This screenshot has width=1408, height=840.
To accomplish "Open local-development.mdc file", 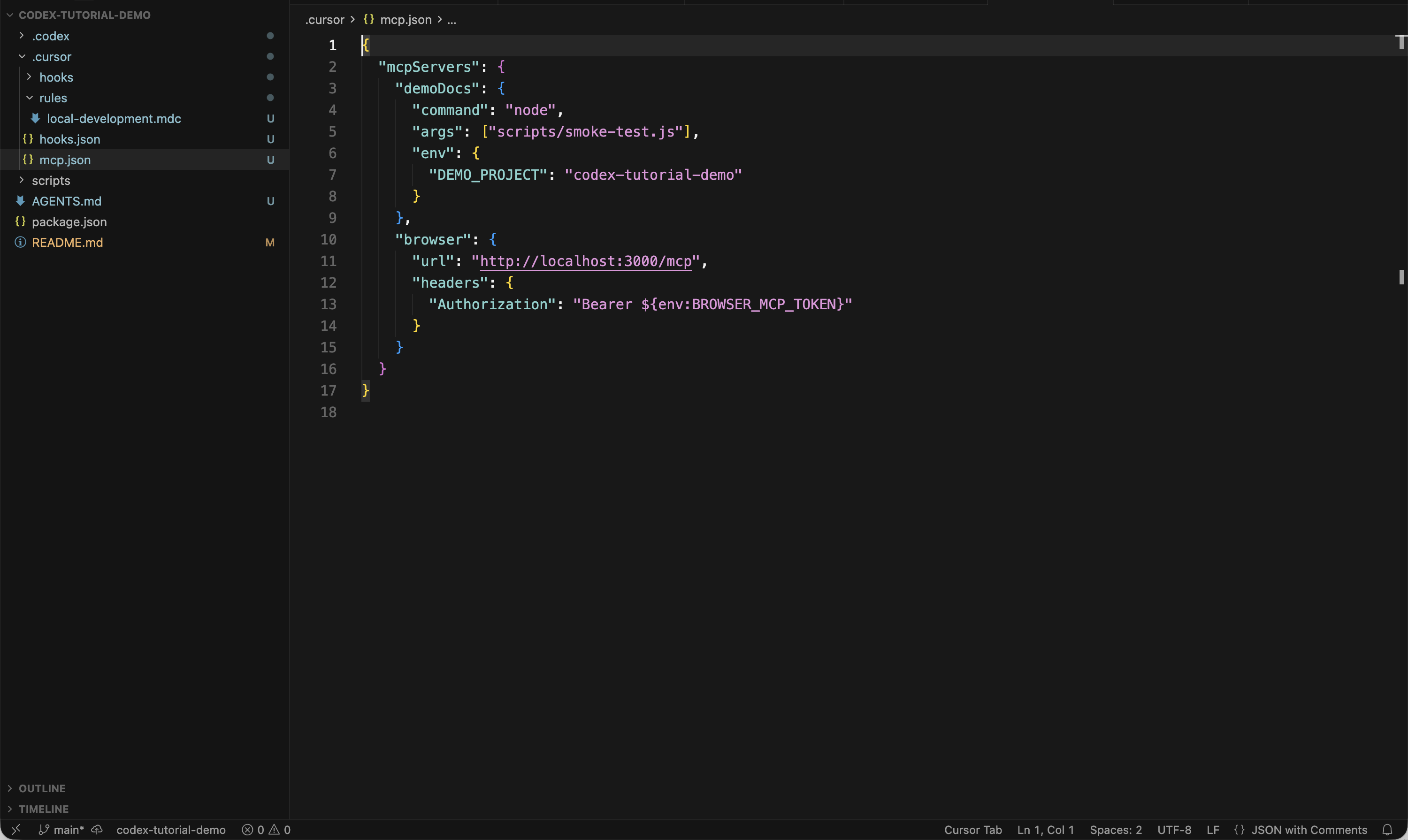I will point(114,118).
